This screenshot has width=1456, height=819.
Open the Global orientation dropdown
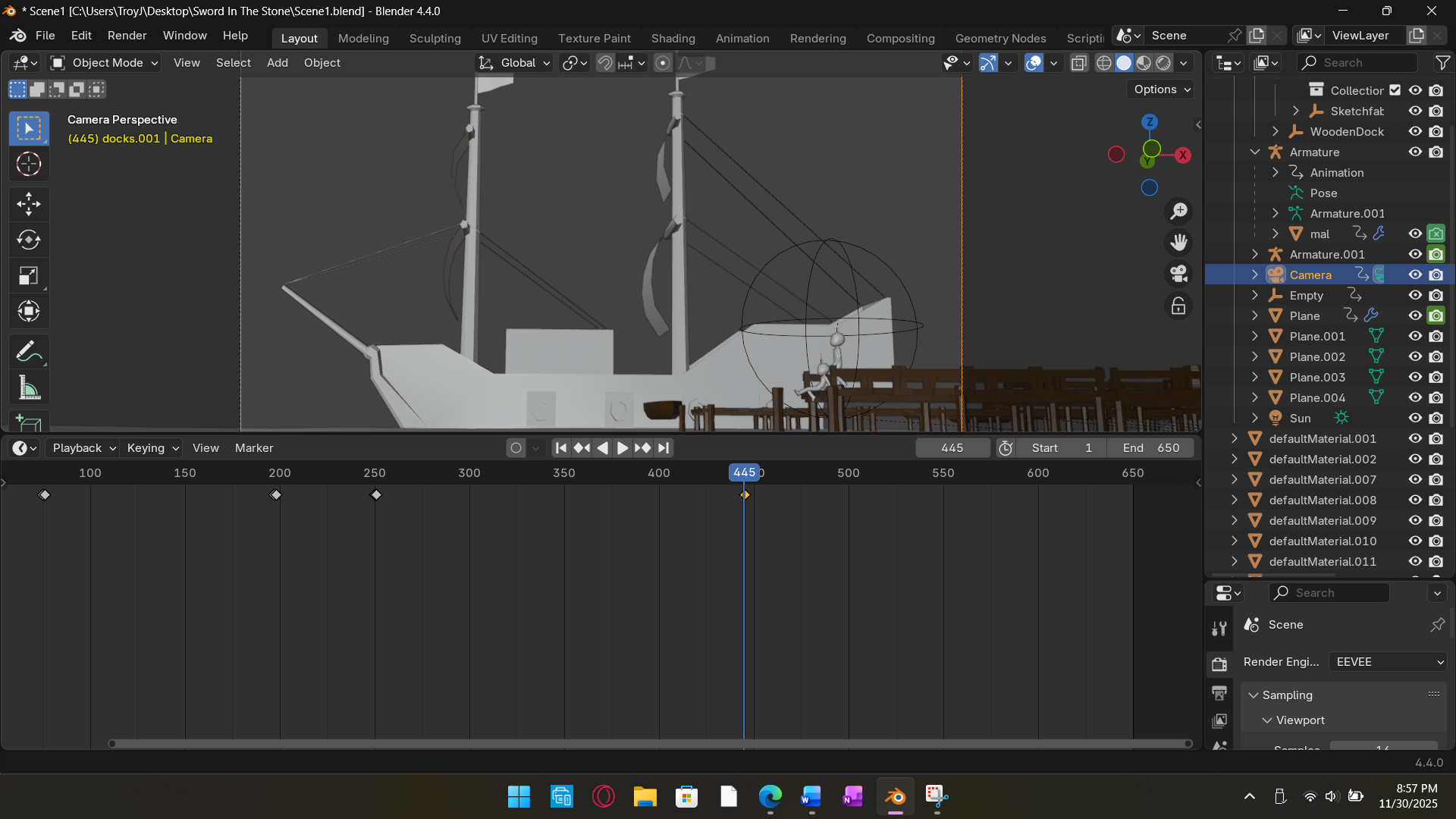pyautogui.click(x=515, y=63)
